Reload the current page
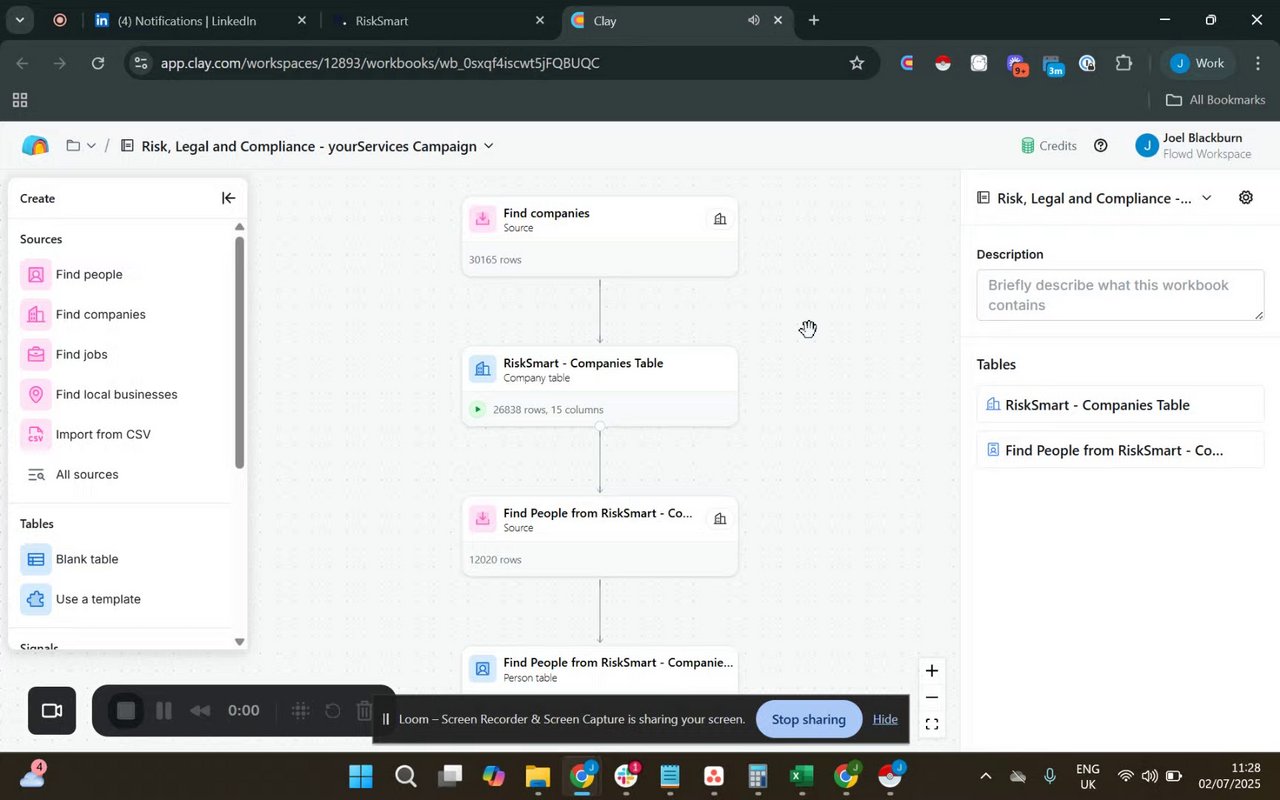The width and height of the screenshot is (1280, 800). (x=98, y=63)
